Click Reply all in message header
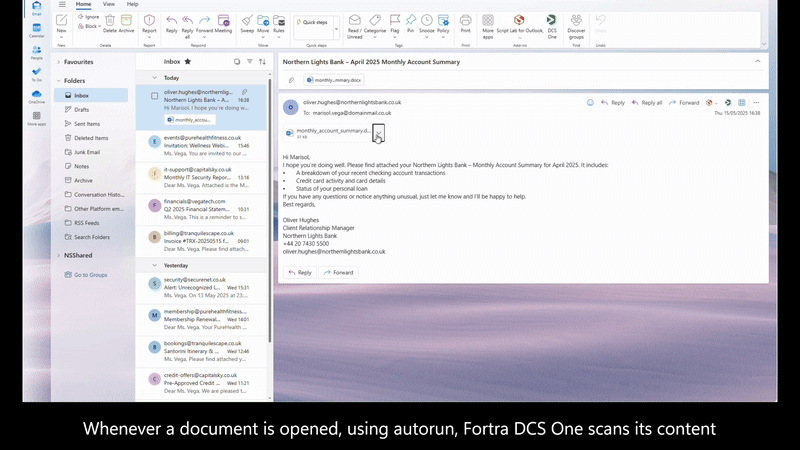Image resolution: width=800 pixels, height=450 pixels. 646,103
